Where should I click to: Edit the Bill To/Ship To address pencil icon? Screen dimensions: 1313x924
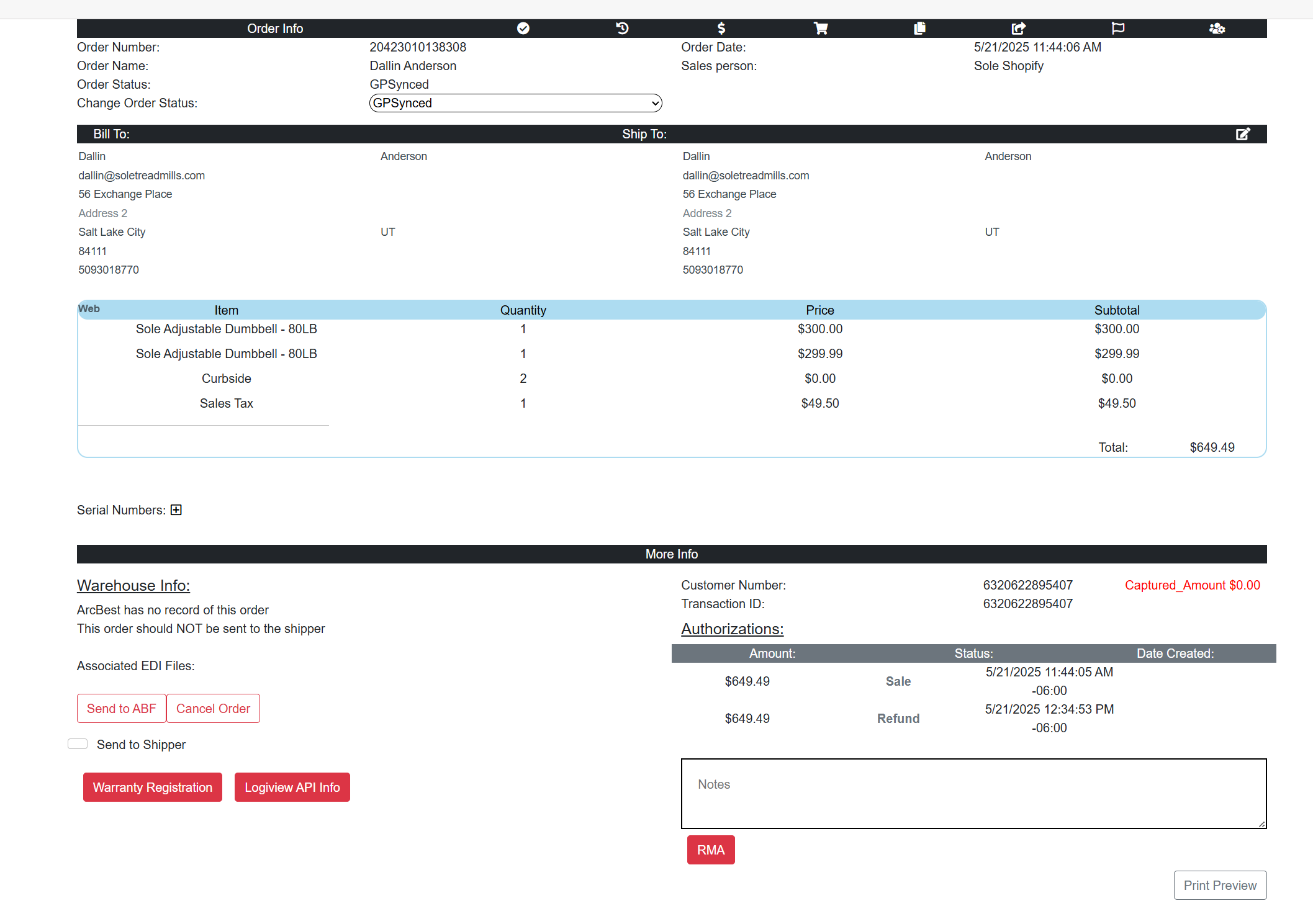coord(1243,134)
